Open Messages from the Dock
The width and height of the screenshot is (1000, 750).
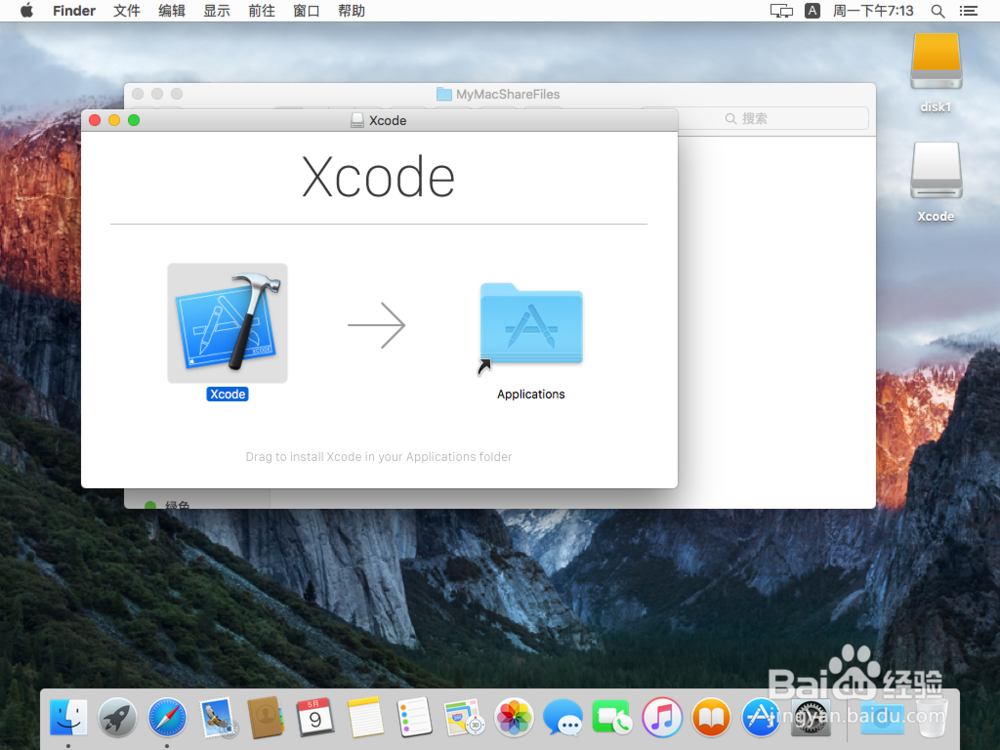coord(562,717)
